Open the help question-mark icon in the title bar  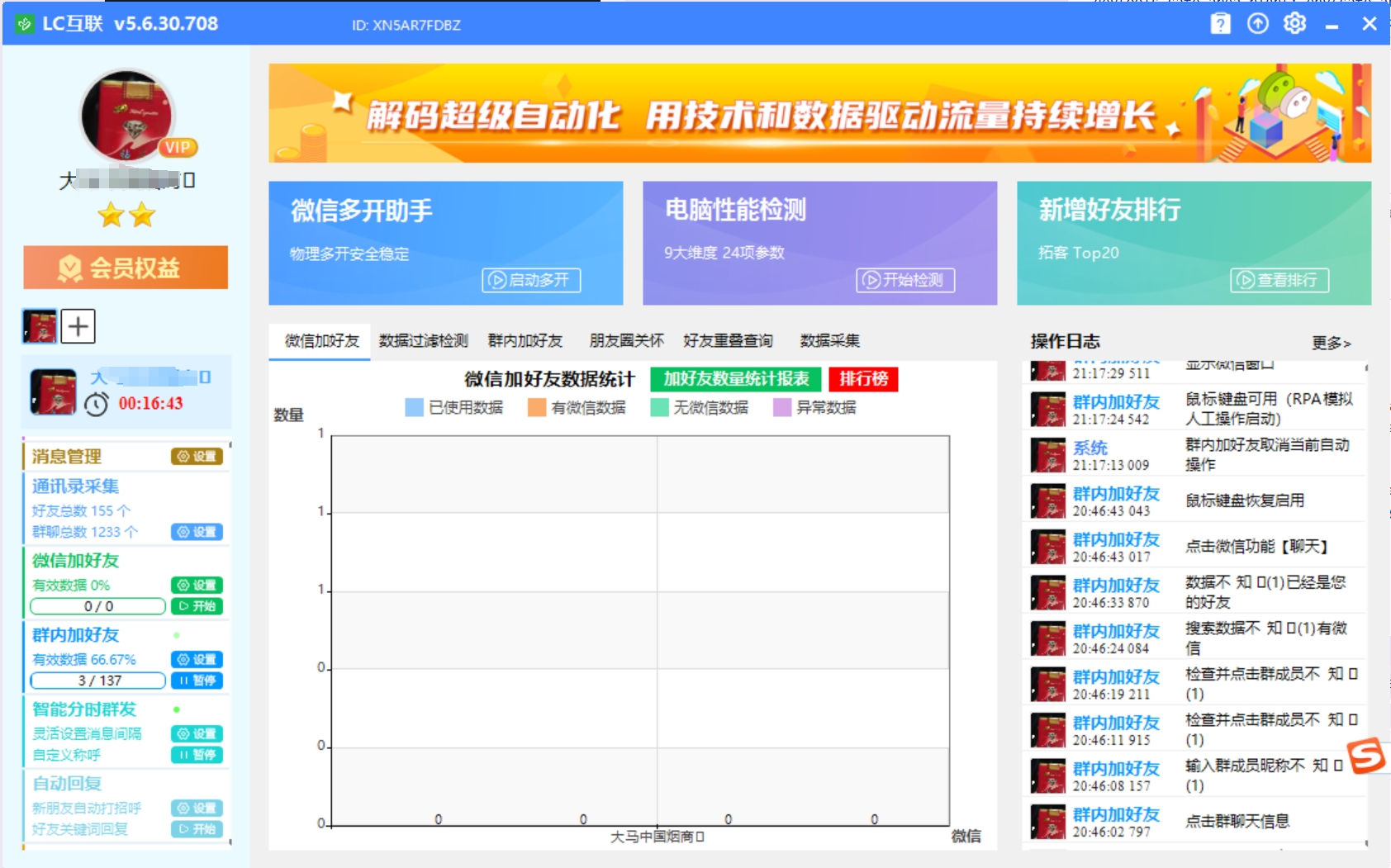1220,24
